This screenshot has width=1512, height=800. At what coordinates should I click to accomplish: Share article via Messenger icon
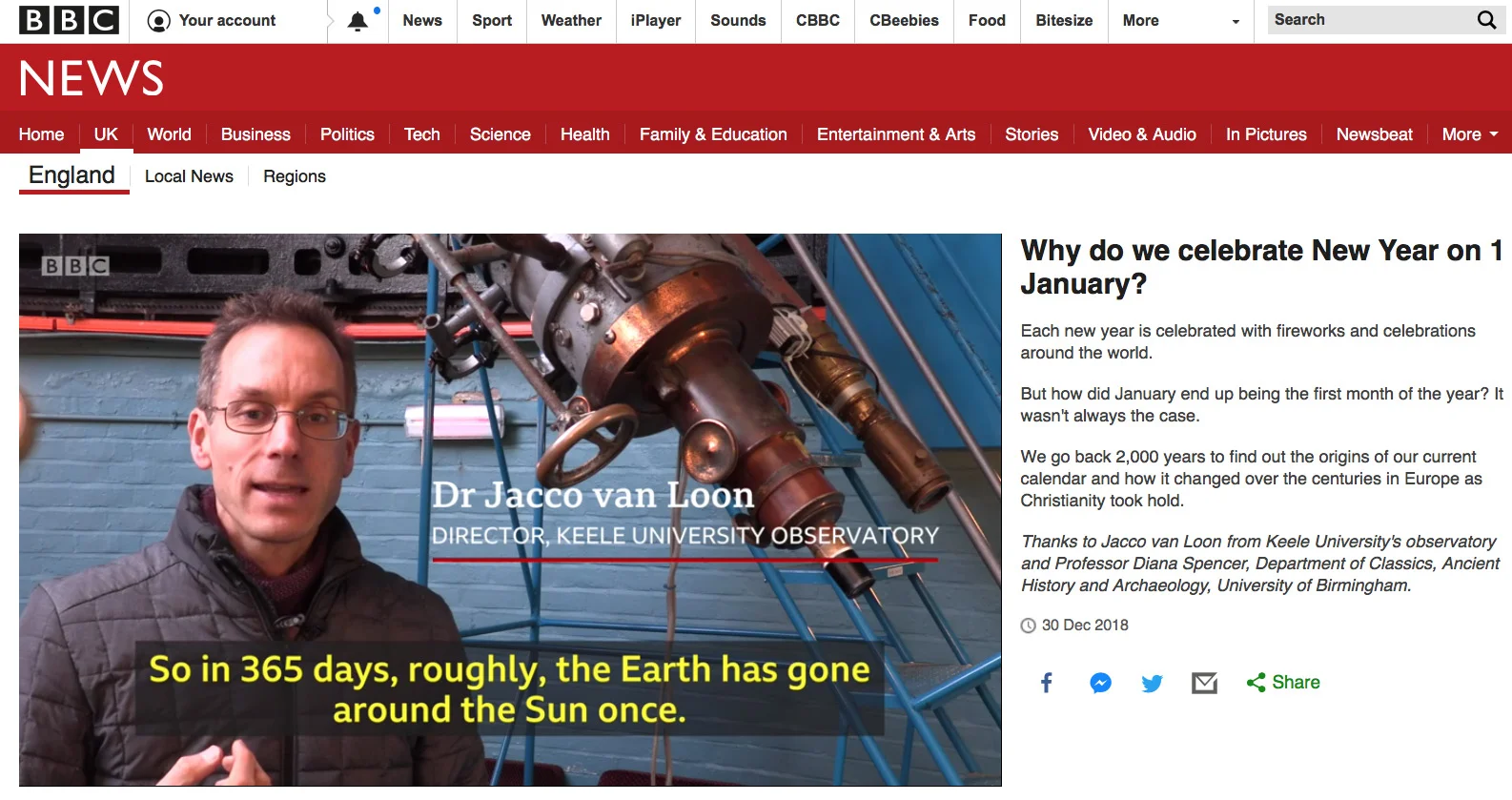(x=1100, y=683)
